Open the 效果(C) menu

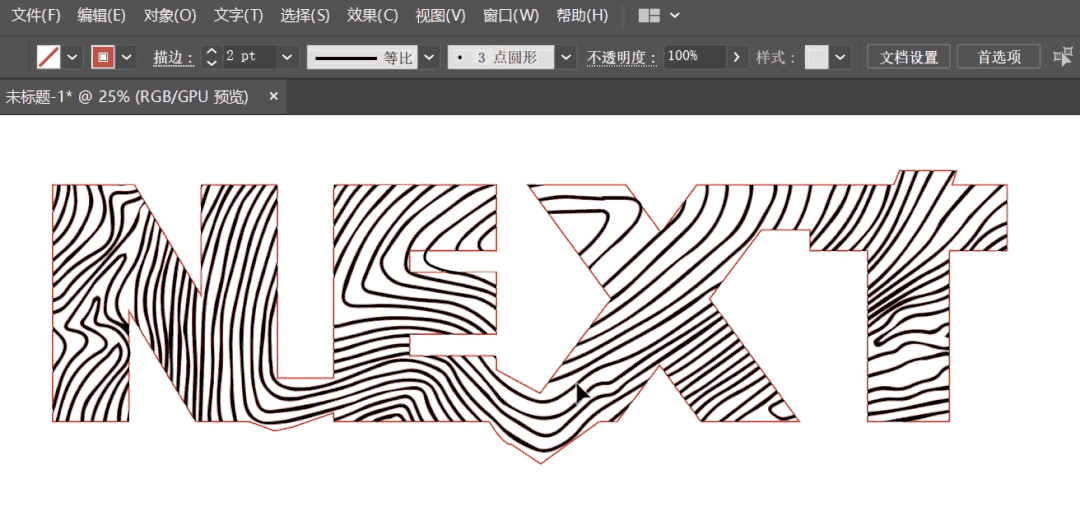(373, 15)
